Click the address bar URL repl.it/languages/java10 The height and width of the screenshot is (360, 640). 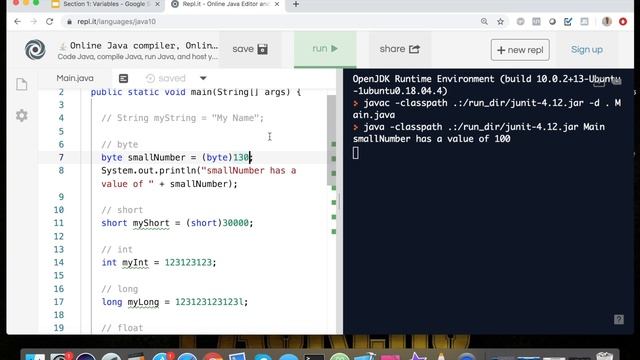pyautogui.click(x=117, y=22)
